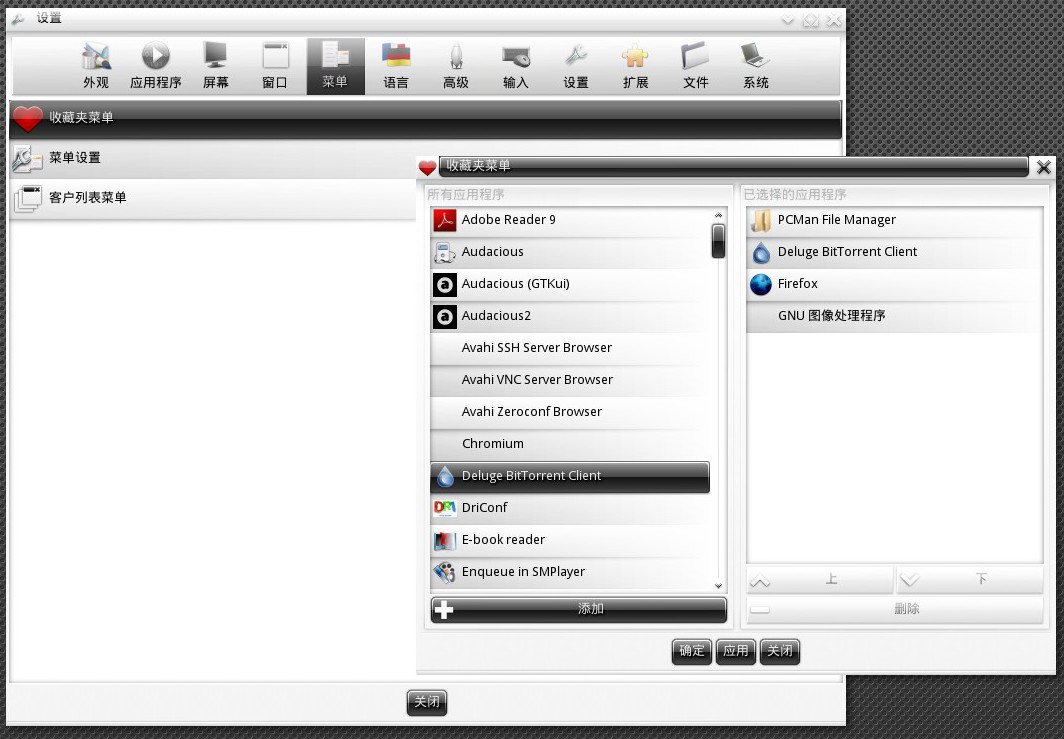Open the 应用程序 applications category
The image size is (1064, 739).
tap(155, 66)
